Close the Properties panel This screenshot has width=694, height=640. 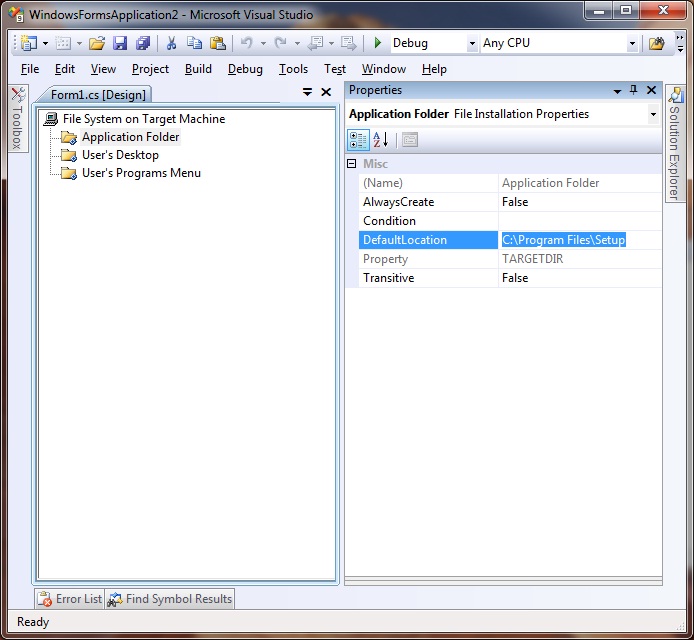(x=652, y=90)
